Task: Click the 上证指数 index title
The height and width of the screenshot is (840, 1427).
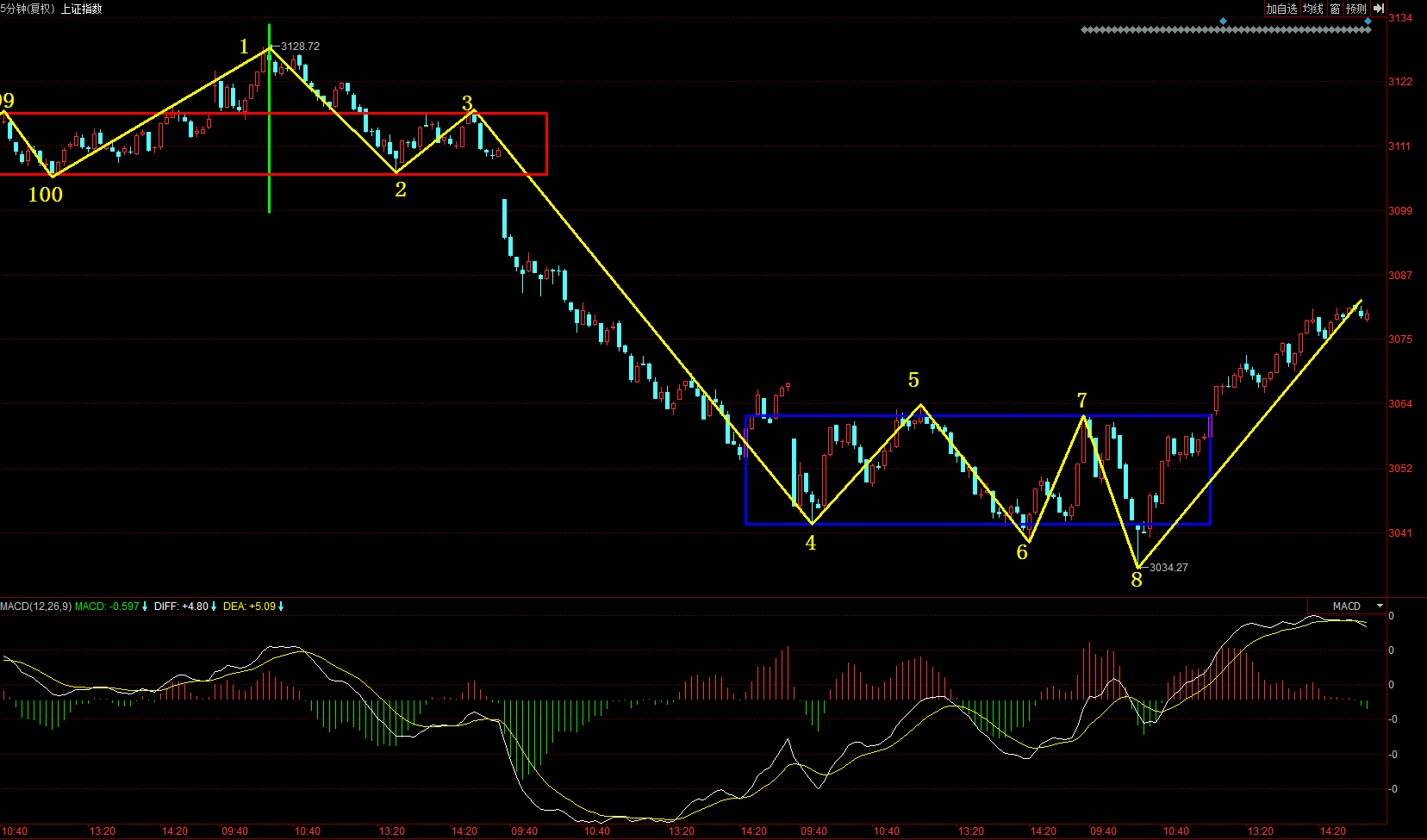Action: pos(81,9)
